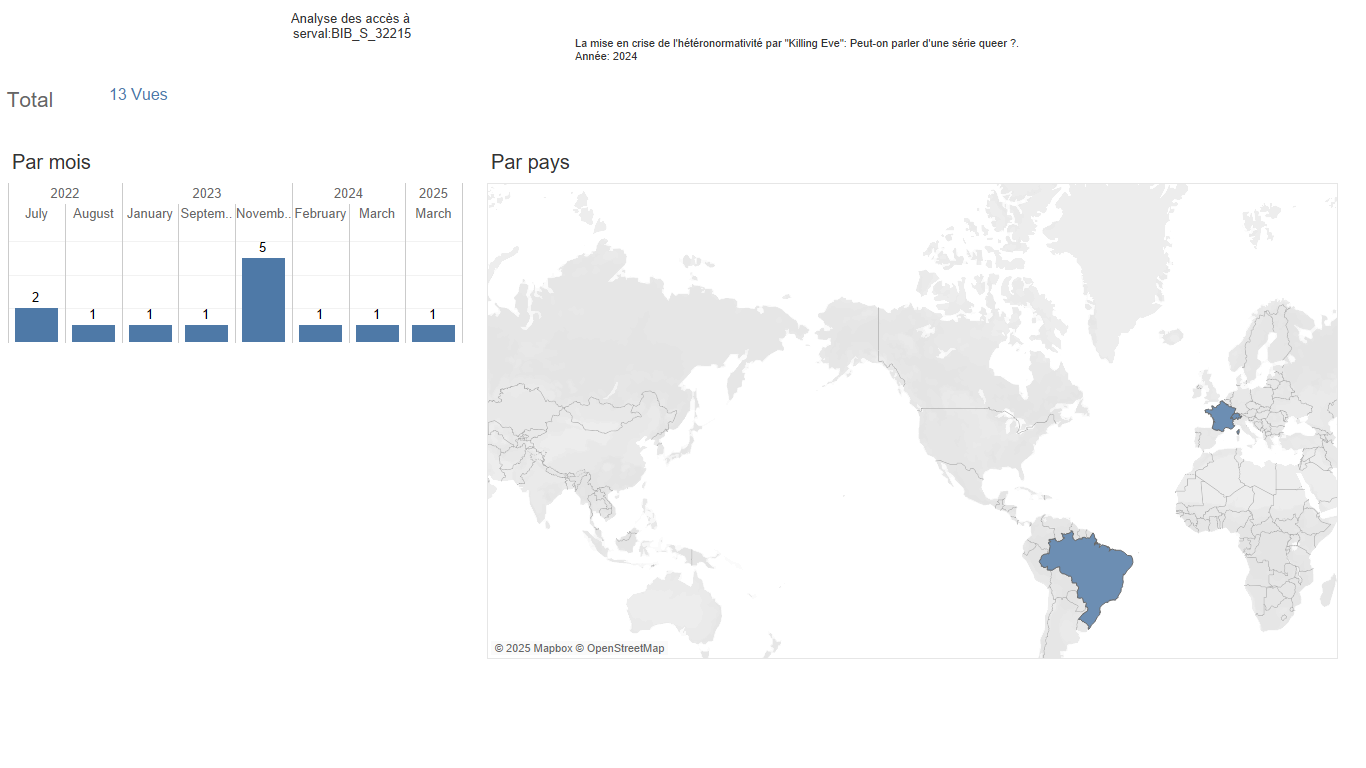Select the November 2023 bar showing 5
The height and width of the screenshot is (768, 1366).
tap(263, 300)
